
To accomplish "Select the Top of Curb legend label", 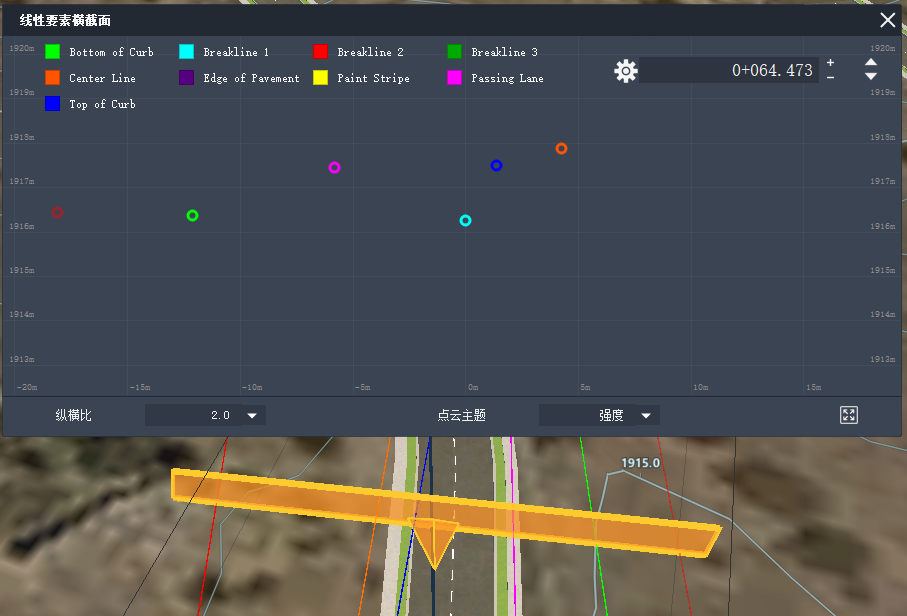I will [102, 104].
